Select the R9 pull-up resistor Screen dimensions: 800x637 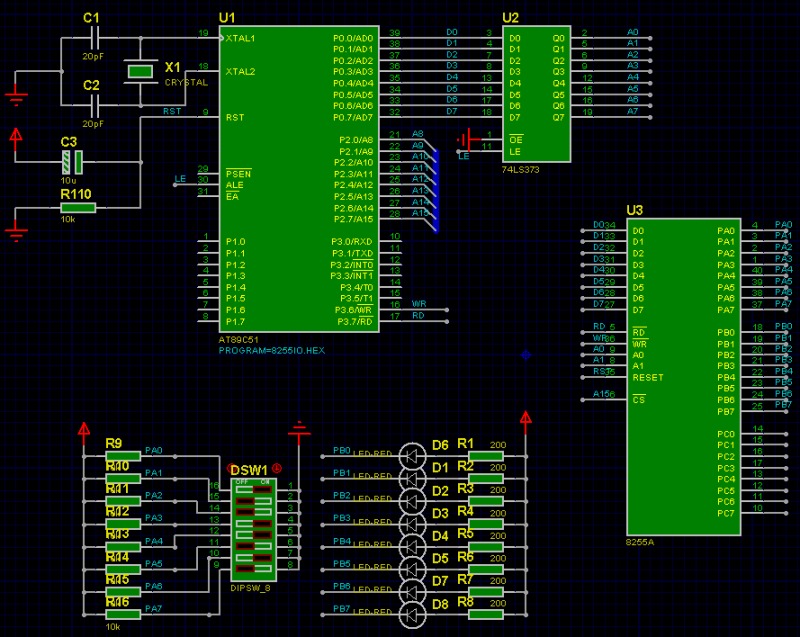(x=124, y=456)
